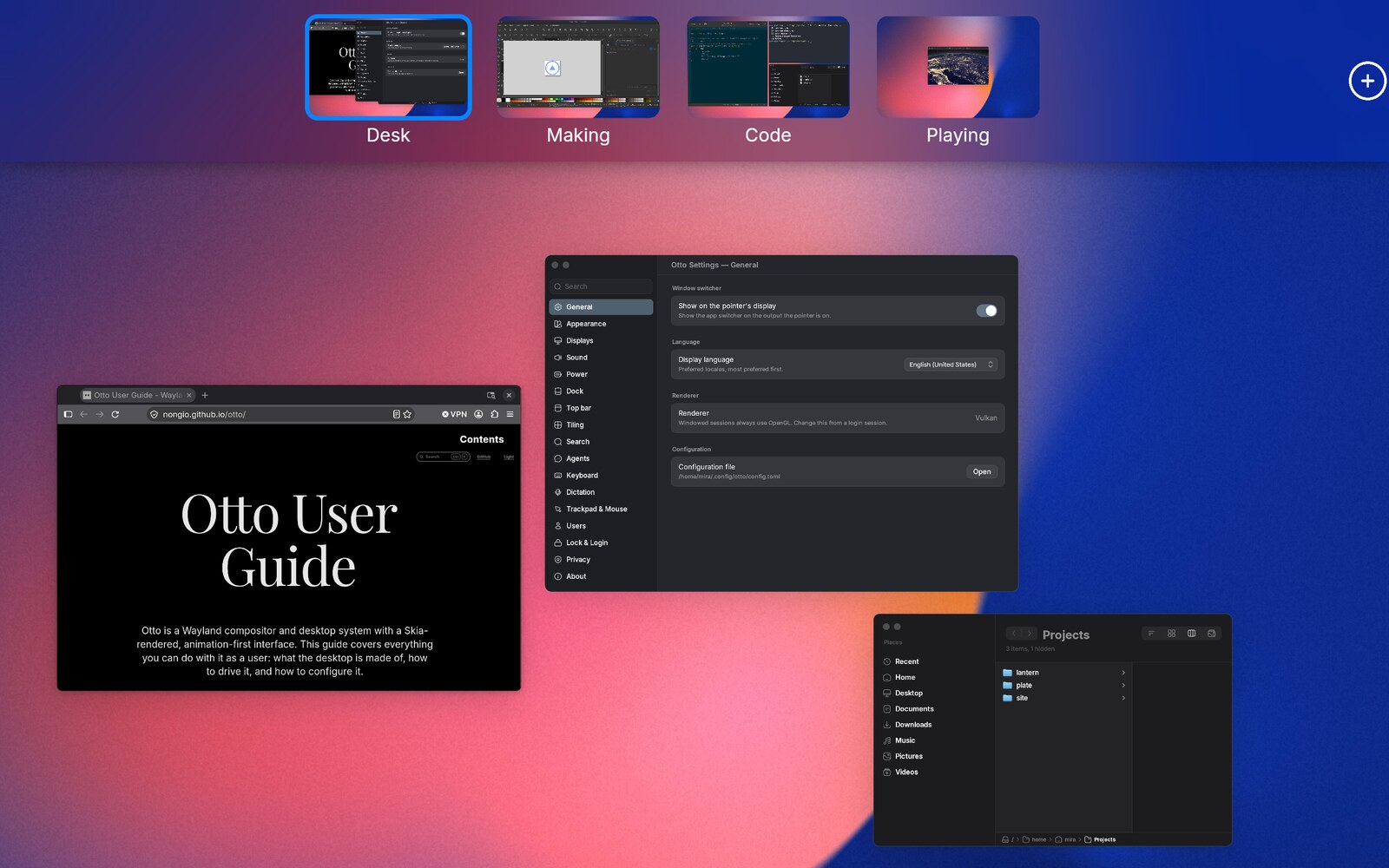
Task: Open a new browser tab with plus
Action: point(205,395)
